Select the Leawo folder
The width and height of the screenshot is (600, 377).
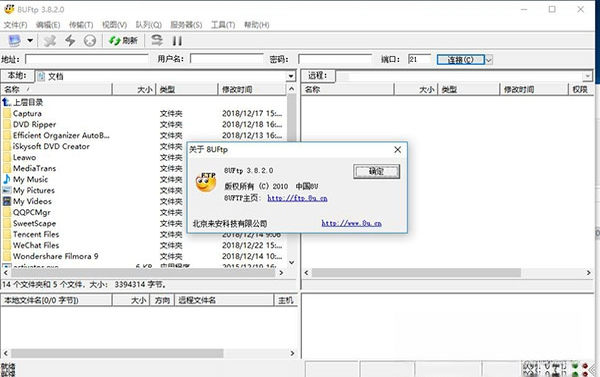[x=20, y=157]
